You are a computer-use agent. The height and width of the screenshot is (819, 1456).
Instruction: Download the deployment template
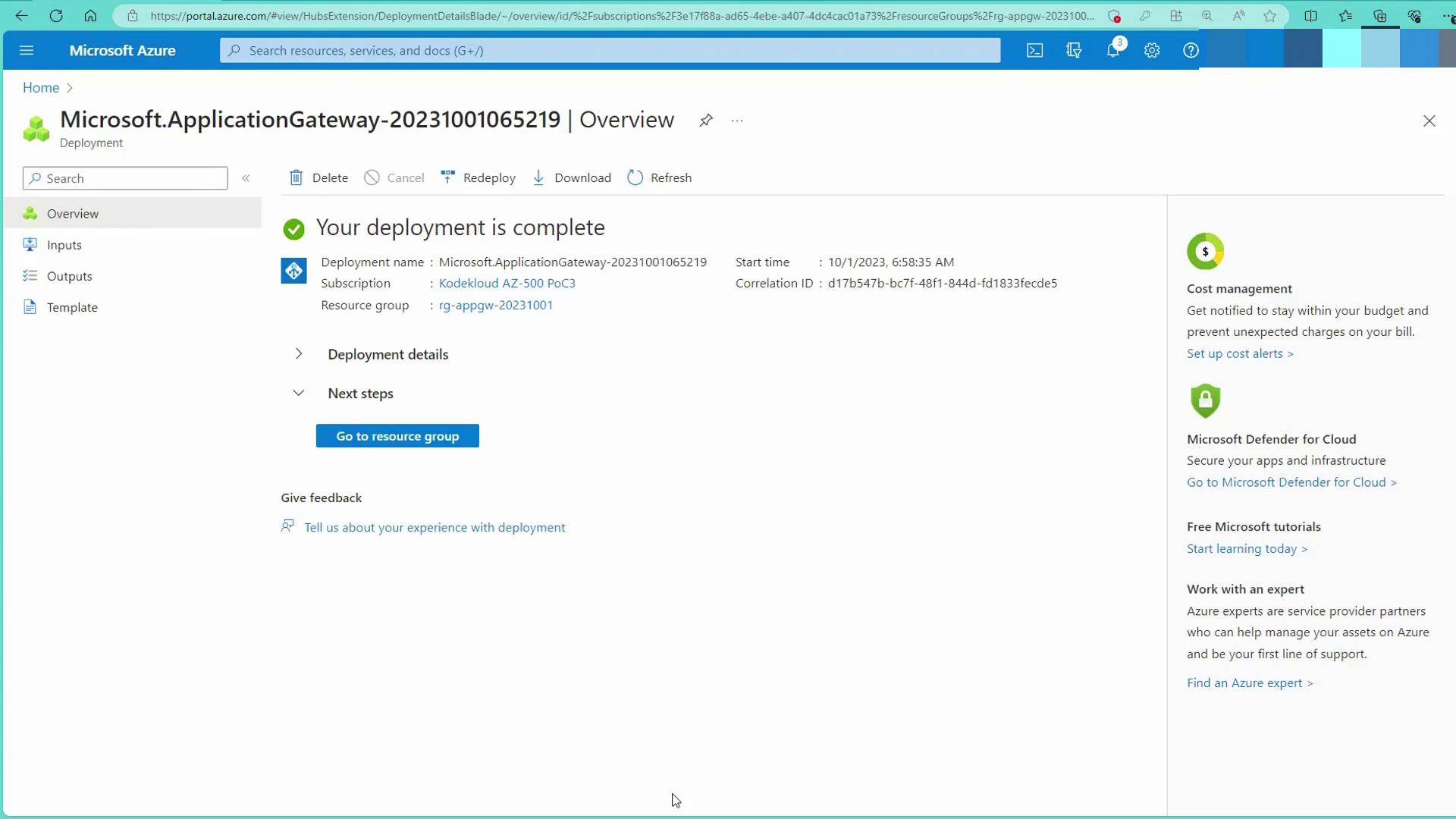pos(572,177)
